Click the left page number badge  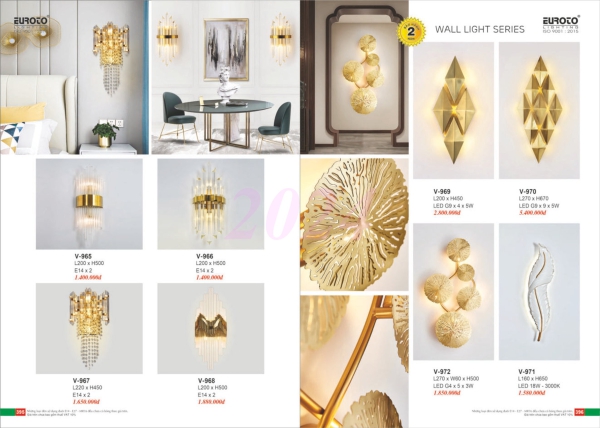20,412
